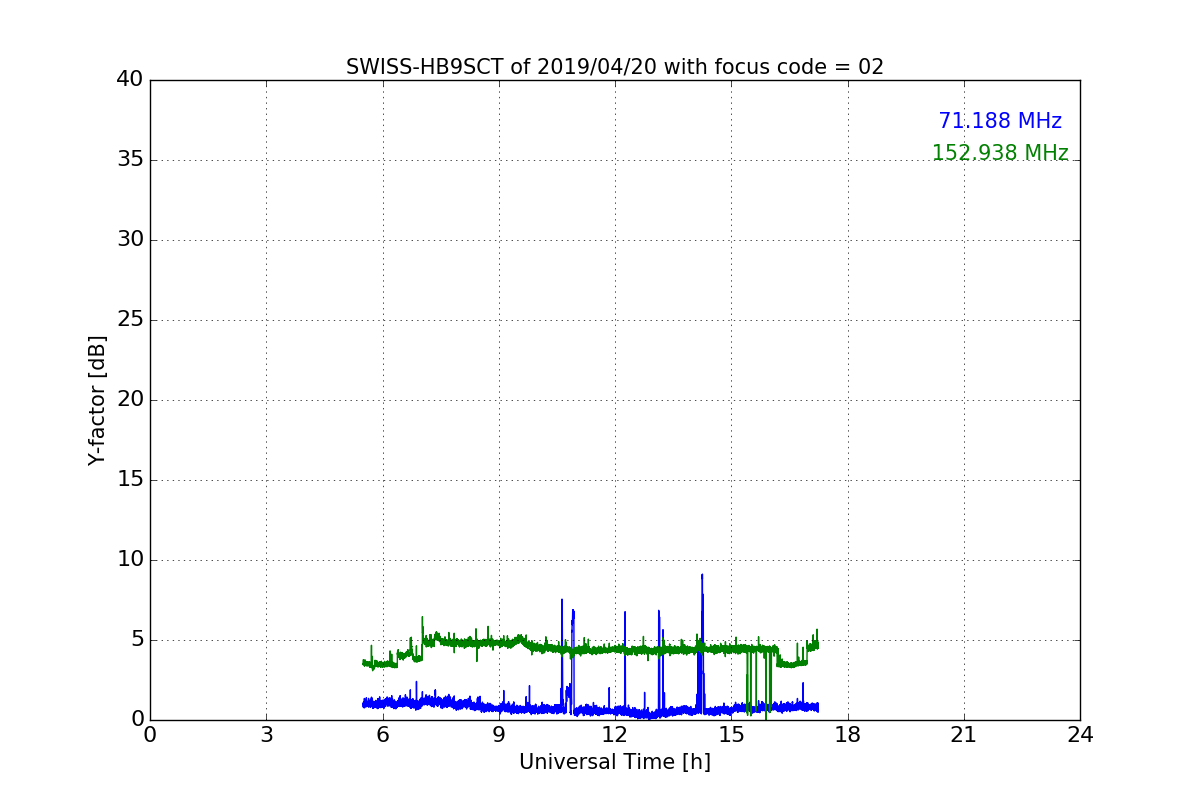
Task: Click the x-axis tick label 9
Action: point(499,735)
